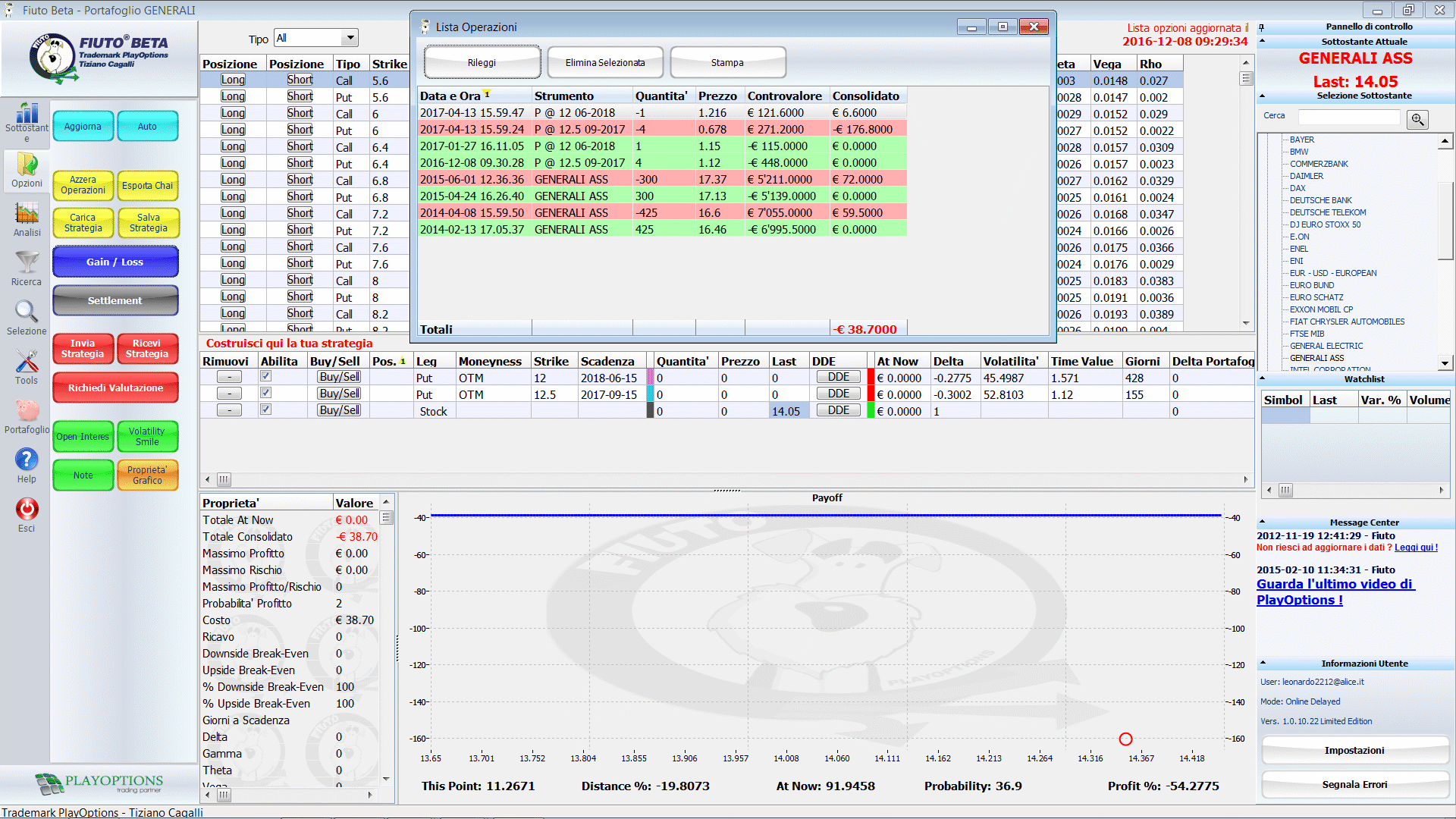Click the red payoff point marker
Image resolution: width=1456 pixels, height=819 pixels.
click(x=1125, y=739)
